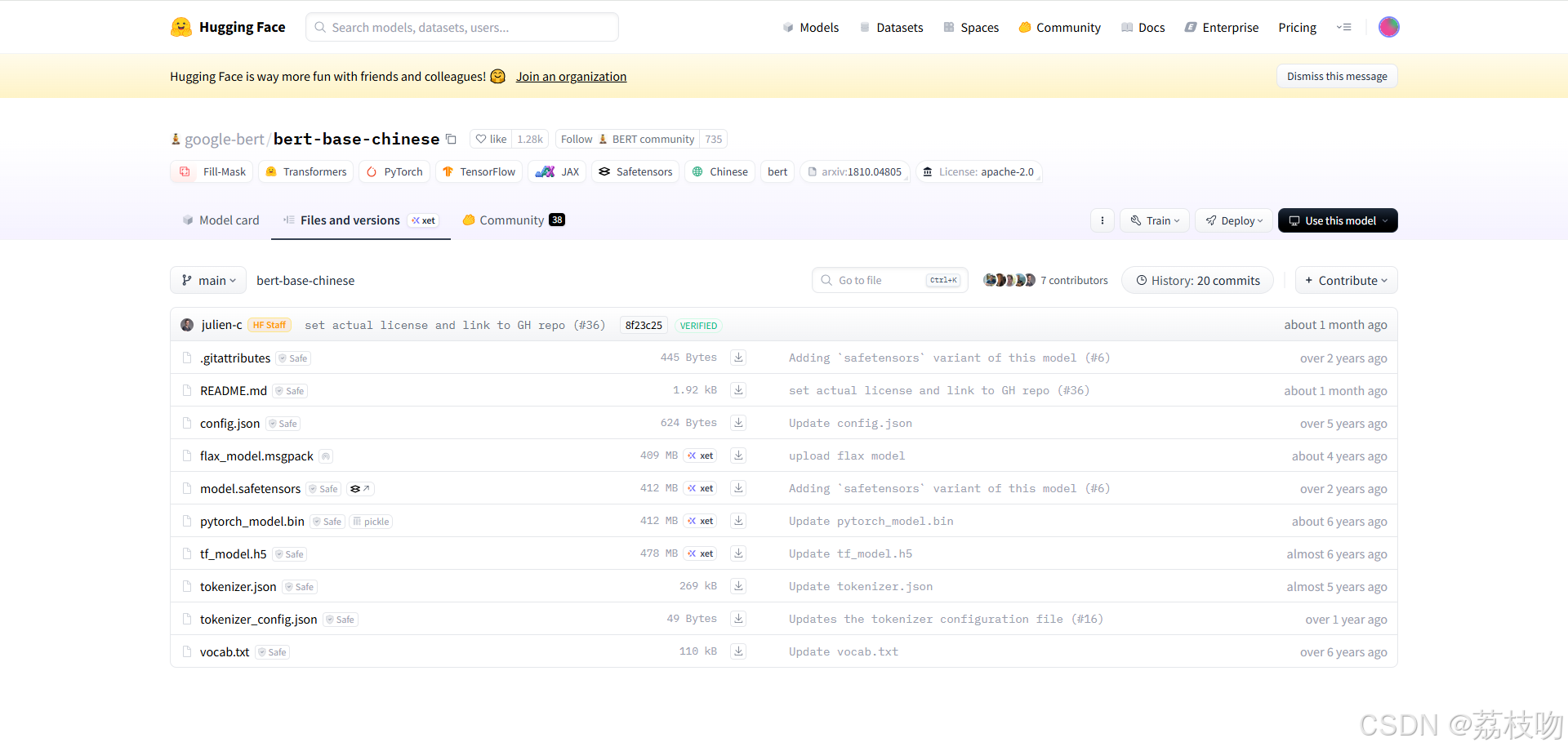Viewport: 1568px width, 751px height.
Task: Download model.safetensors file
Action: pos(738,488)
